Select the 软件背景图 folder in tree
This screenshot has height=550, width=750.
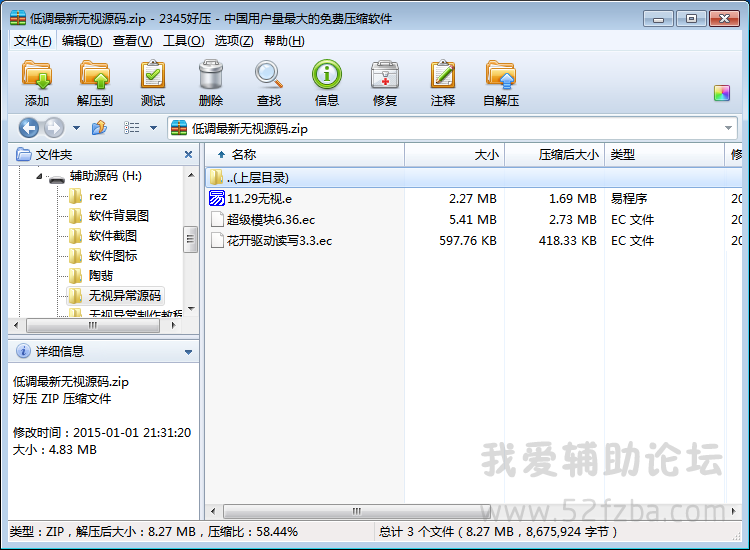(119, 216)
